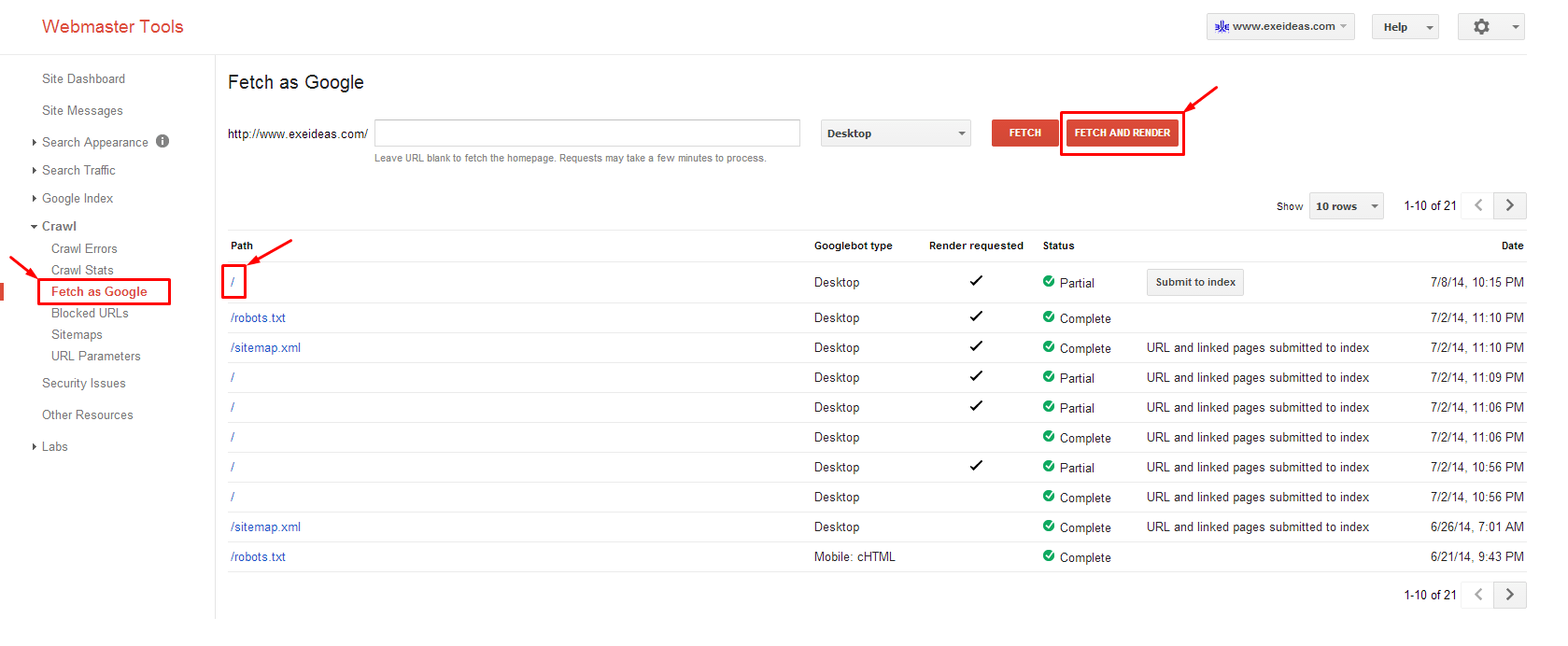Click the URL path input field
The height and width of the screenshot is (646, 1568).
coord(587,133)
